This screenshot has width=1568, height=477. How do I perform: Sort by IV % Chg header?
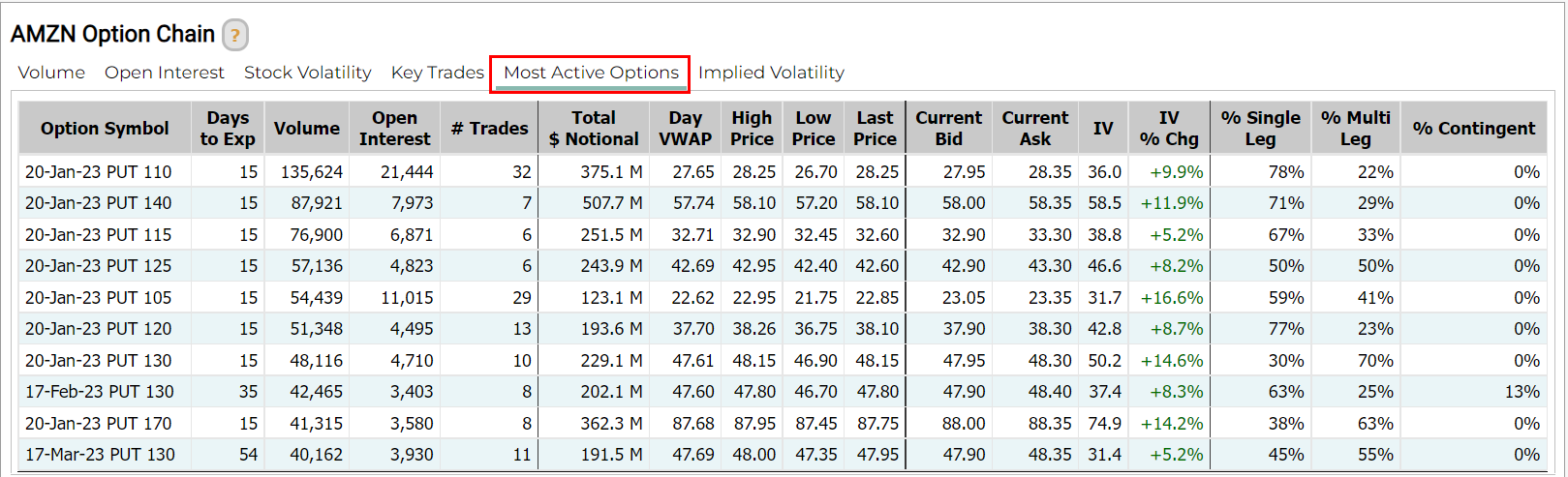pyautogui.click(x=1169, y=128)
